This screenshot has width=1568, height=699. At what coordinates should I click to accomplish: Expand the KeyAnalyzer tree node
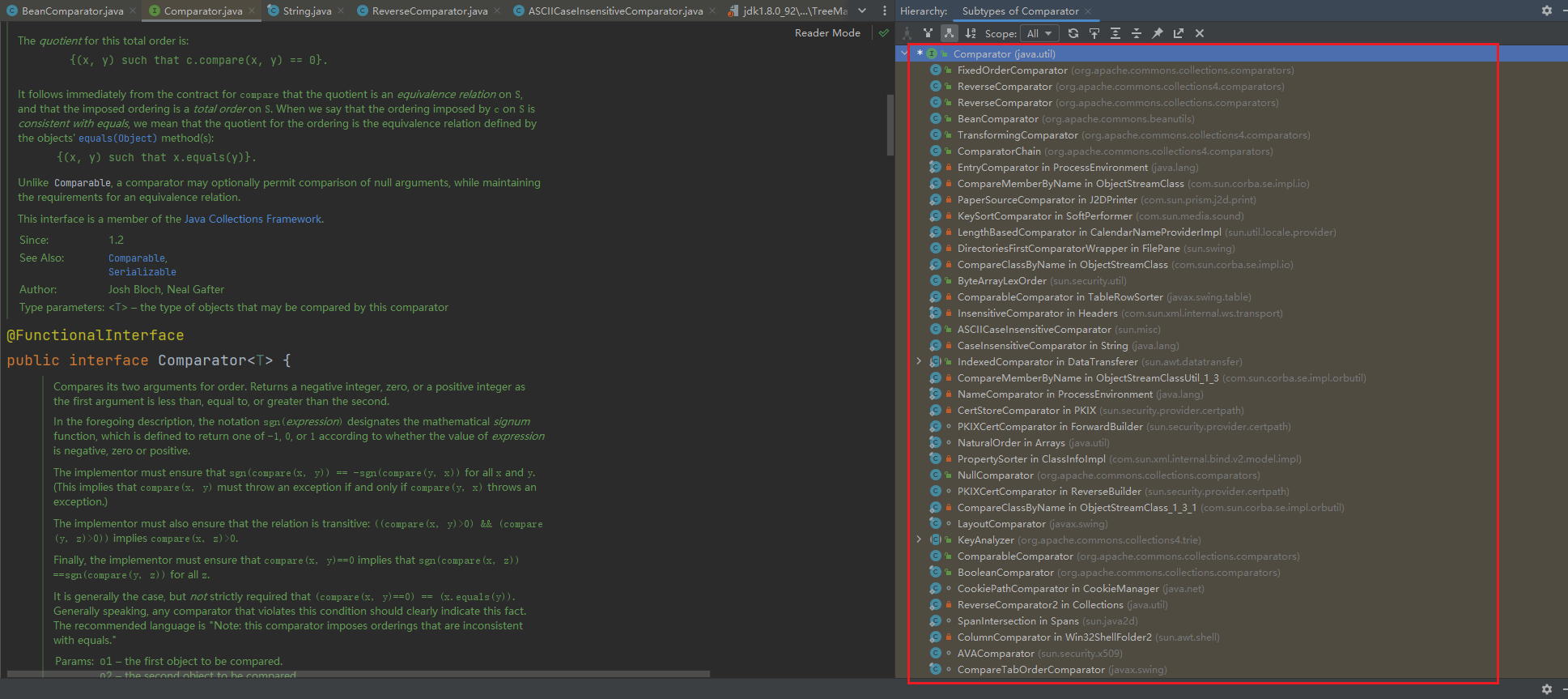[919, 539]
